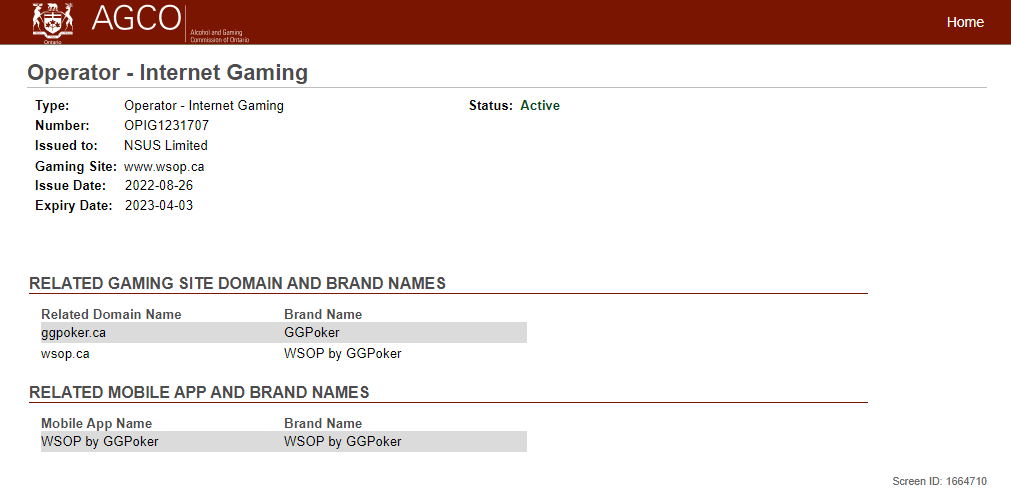Click the 'Expiry Date:' field label
The image size is (1011, 501).
tap(74, 206)
